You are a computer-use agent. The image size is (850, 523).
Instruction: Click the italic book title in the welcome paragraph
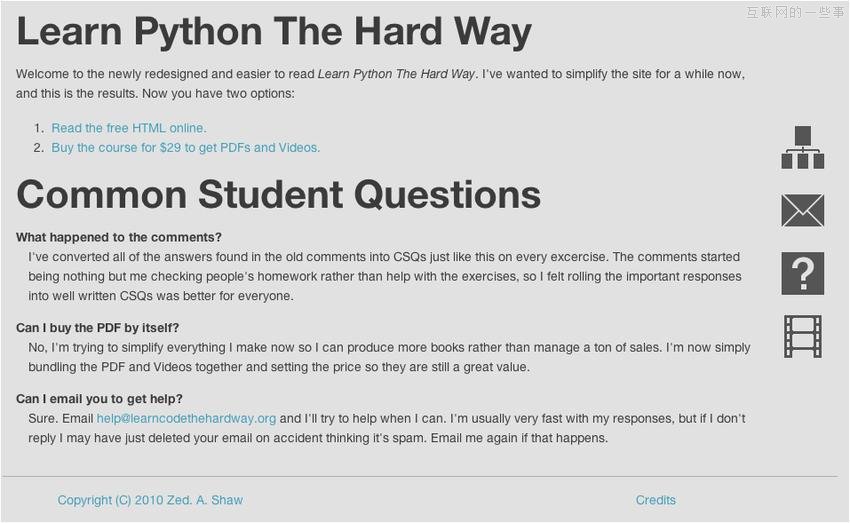click(x=396, y=74)
